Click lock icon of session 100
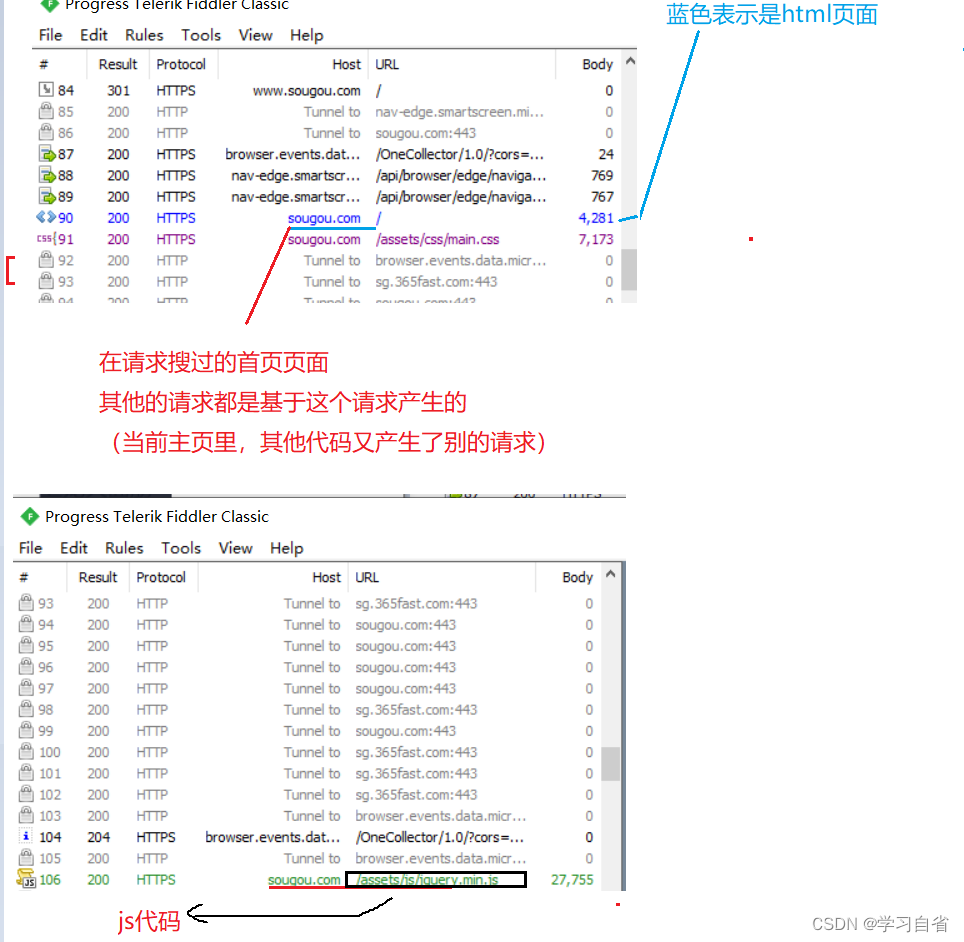Image resolution: width=964 pixels, height=942 pixels. [26, 751]
